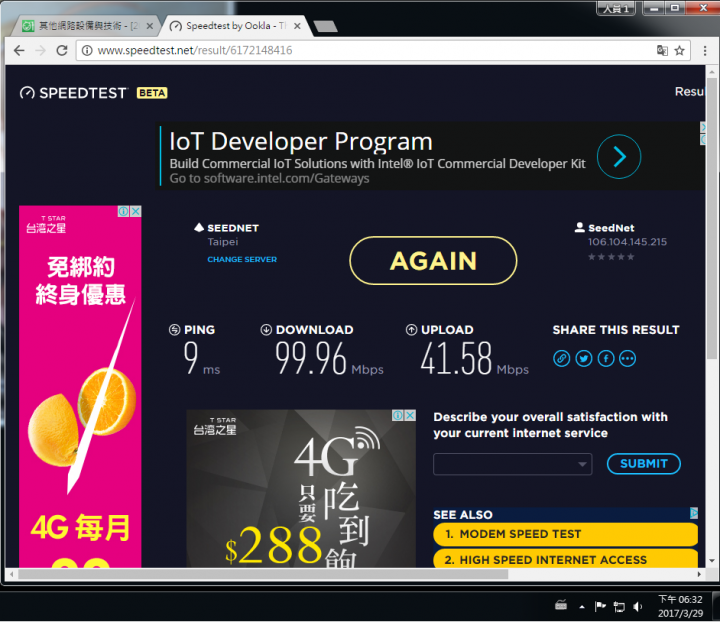
Task: Open HIGH SPEED INTERNET ACCESS link
Action: coord(566,559)
